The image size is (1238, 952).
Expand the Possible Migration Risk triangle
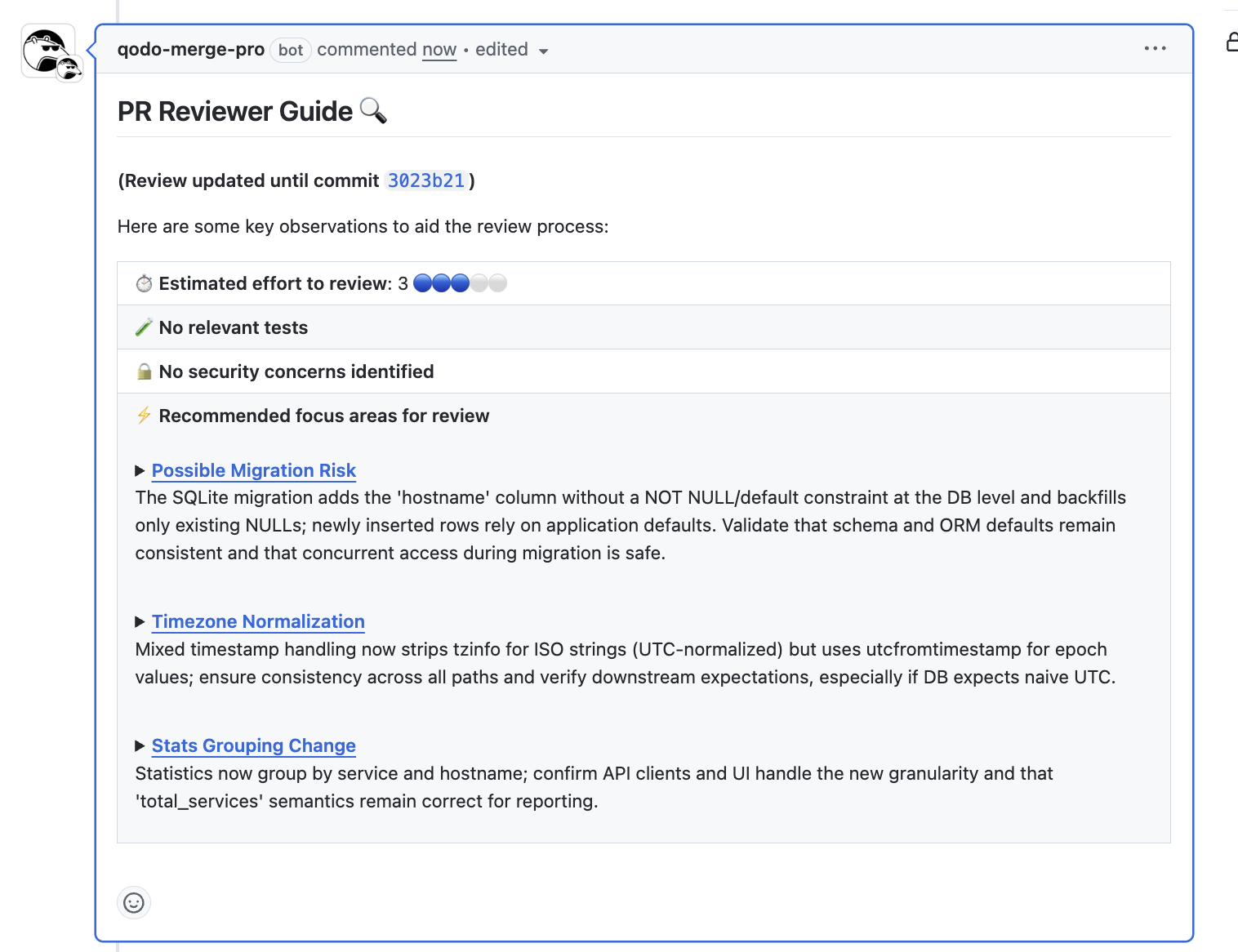140,471
